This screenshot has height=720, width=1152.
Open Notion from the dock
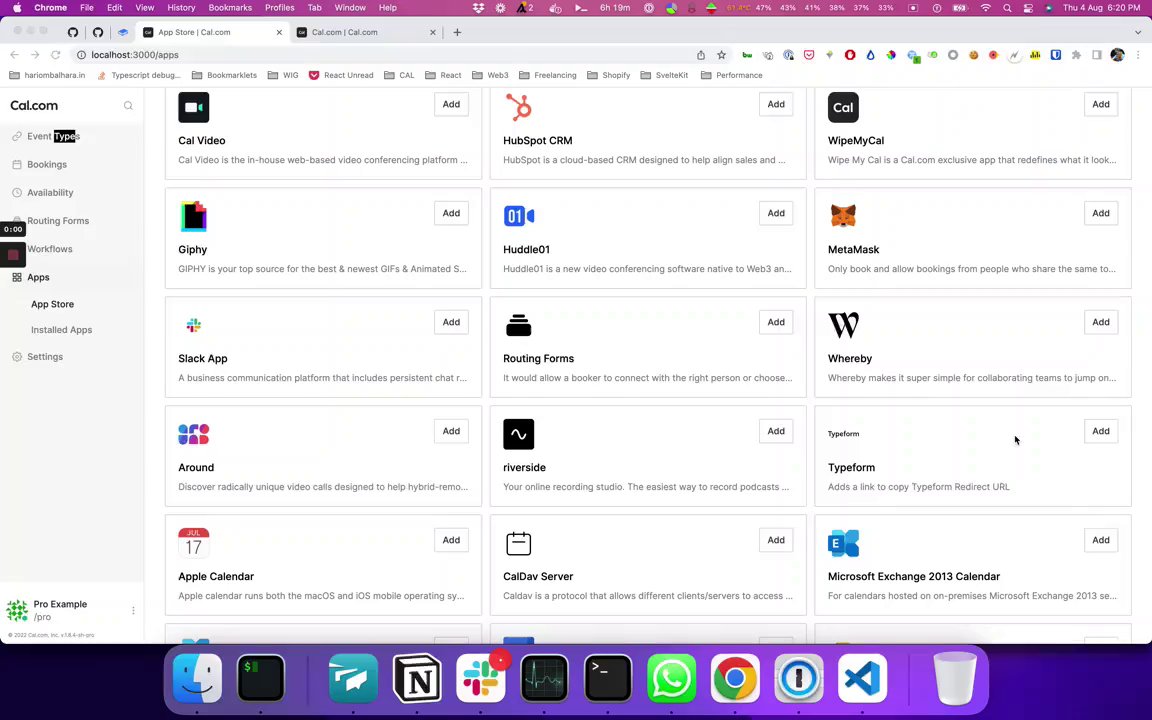pos(417,678)
